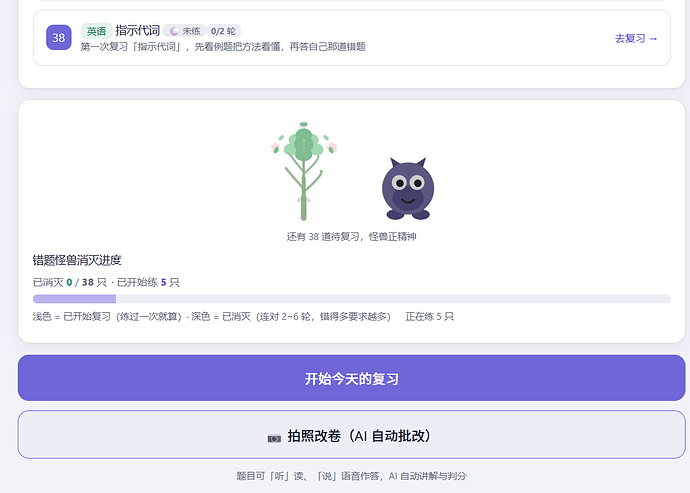Click the 错题怪兽消灭进度 heading
This screenshot has width=690, height=493.
[77, 260]
